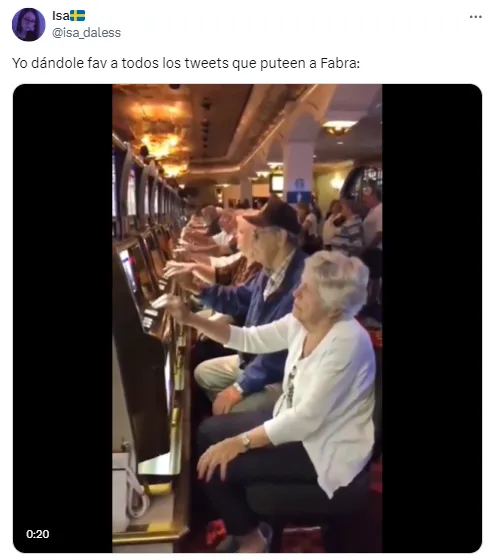Click the tweet text mentioning Fabra

point(186,64)
